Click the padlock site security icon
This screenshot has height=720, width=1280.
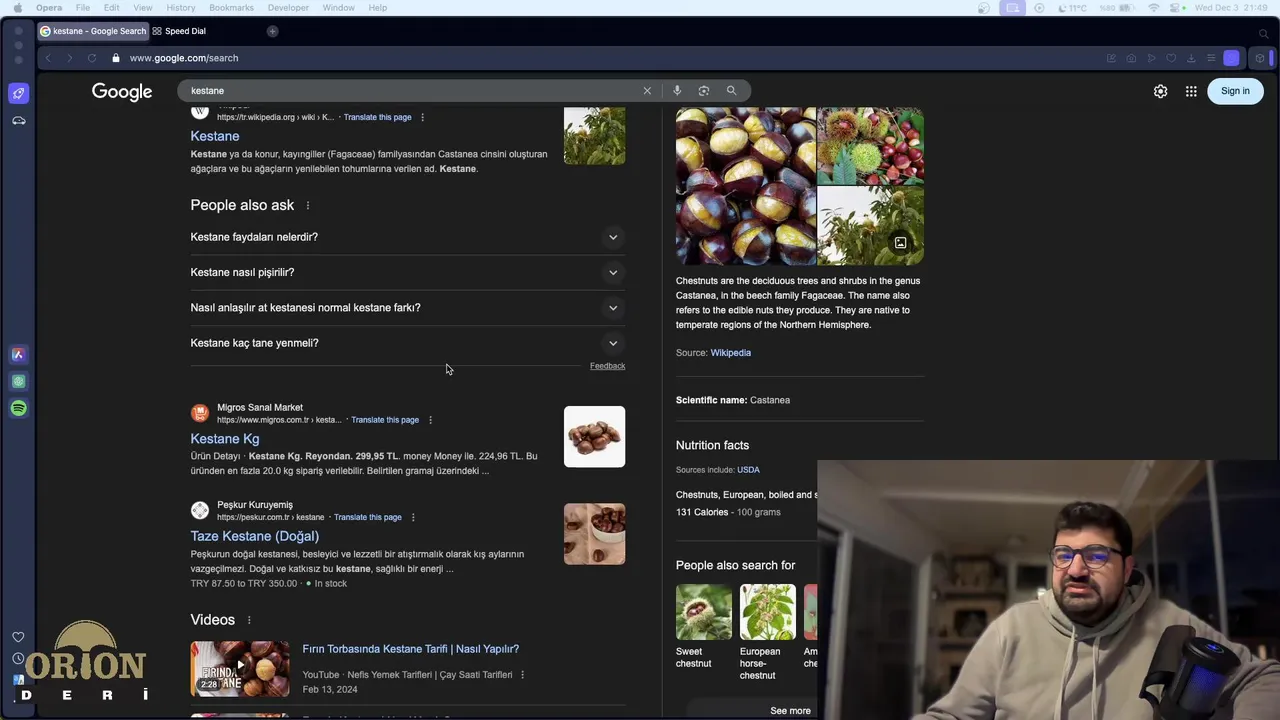116,58
